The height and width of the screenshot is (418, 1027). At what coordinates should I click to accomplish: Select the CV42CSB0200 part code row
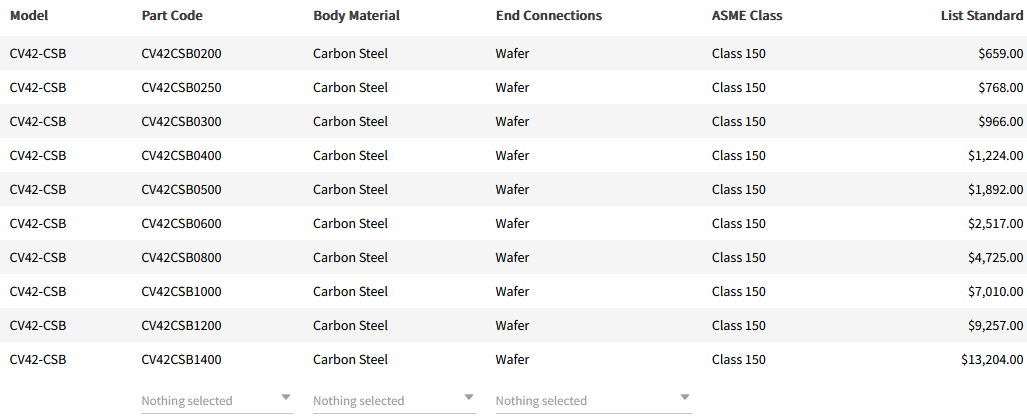(181, 53)
